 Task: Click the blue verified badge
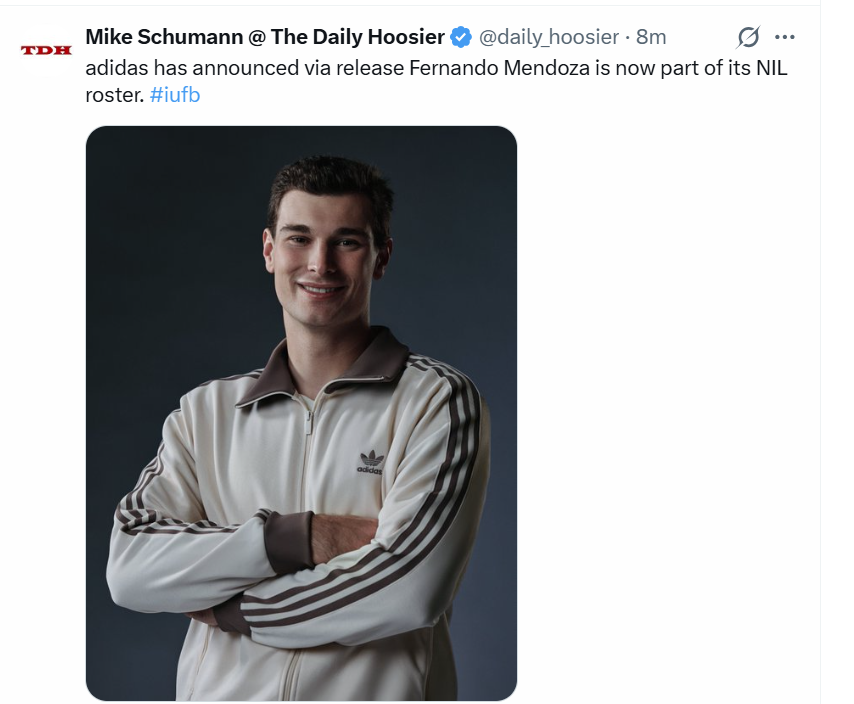point(460,38)
